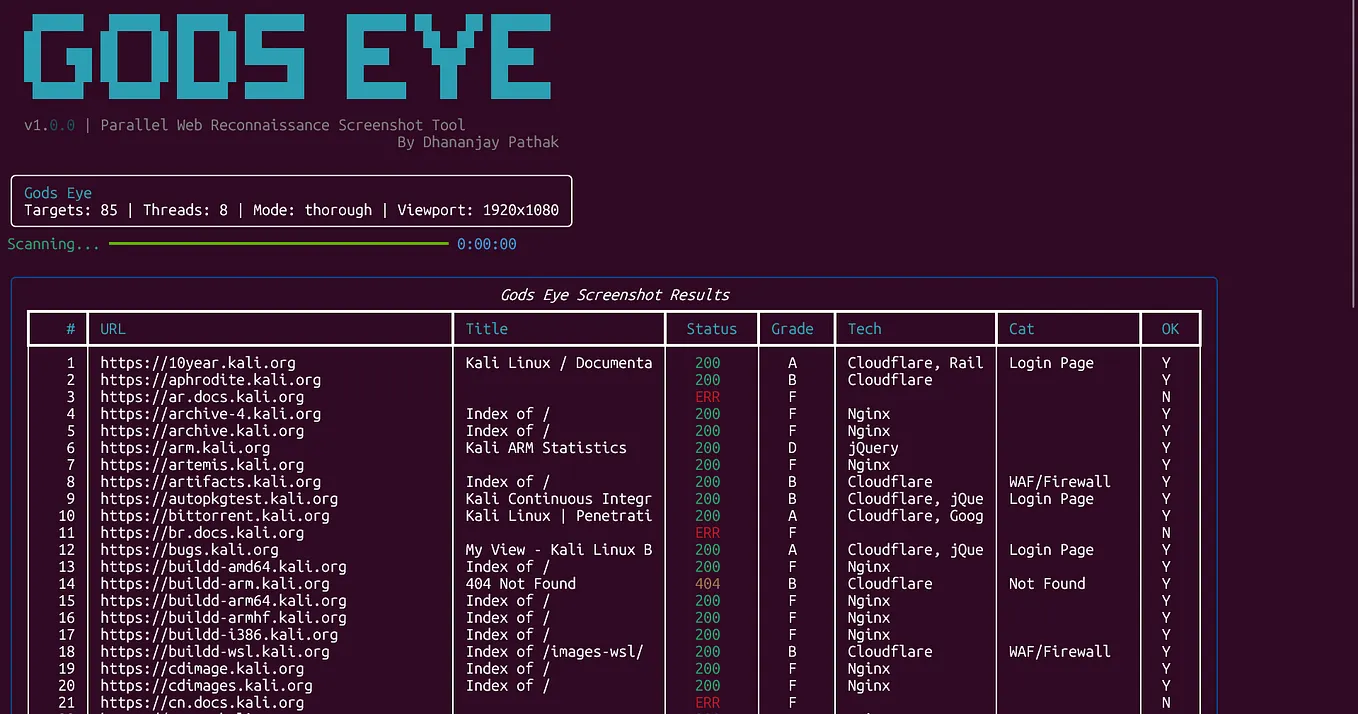Click the 404 status code for buildd-arm
The image size is (1358, 714).
click(x=708, y=584)
